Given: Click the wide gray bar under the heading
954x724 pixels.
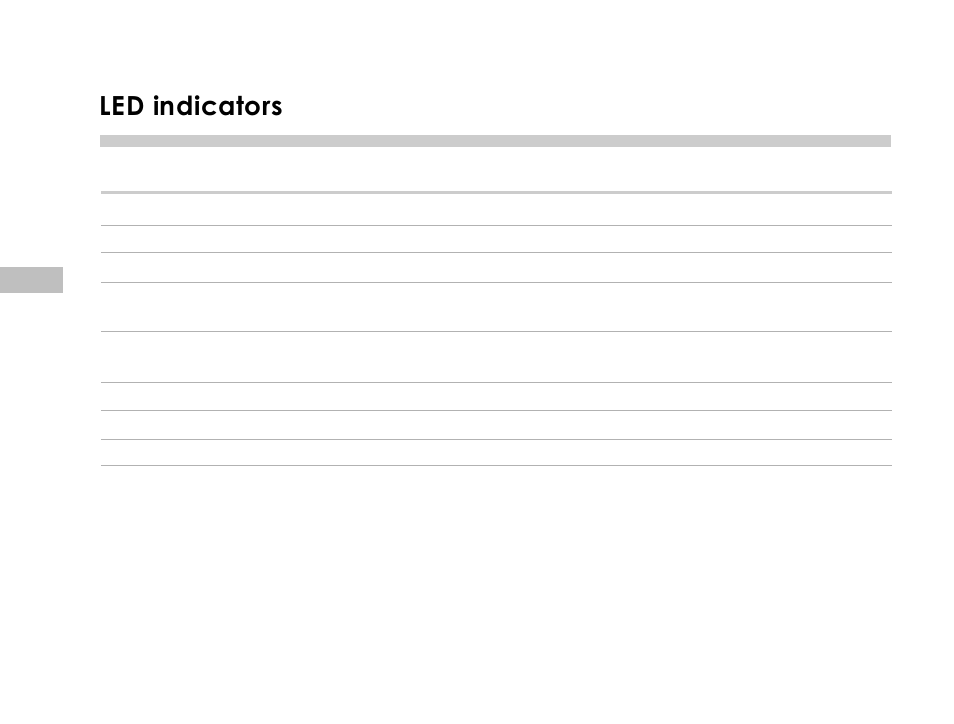Looking at the screenshot, I should click(x=495, y=141).
